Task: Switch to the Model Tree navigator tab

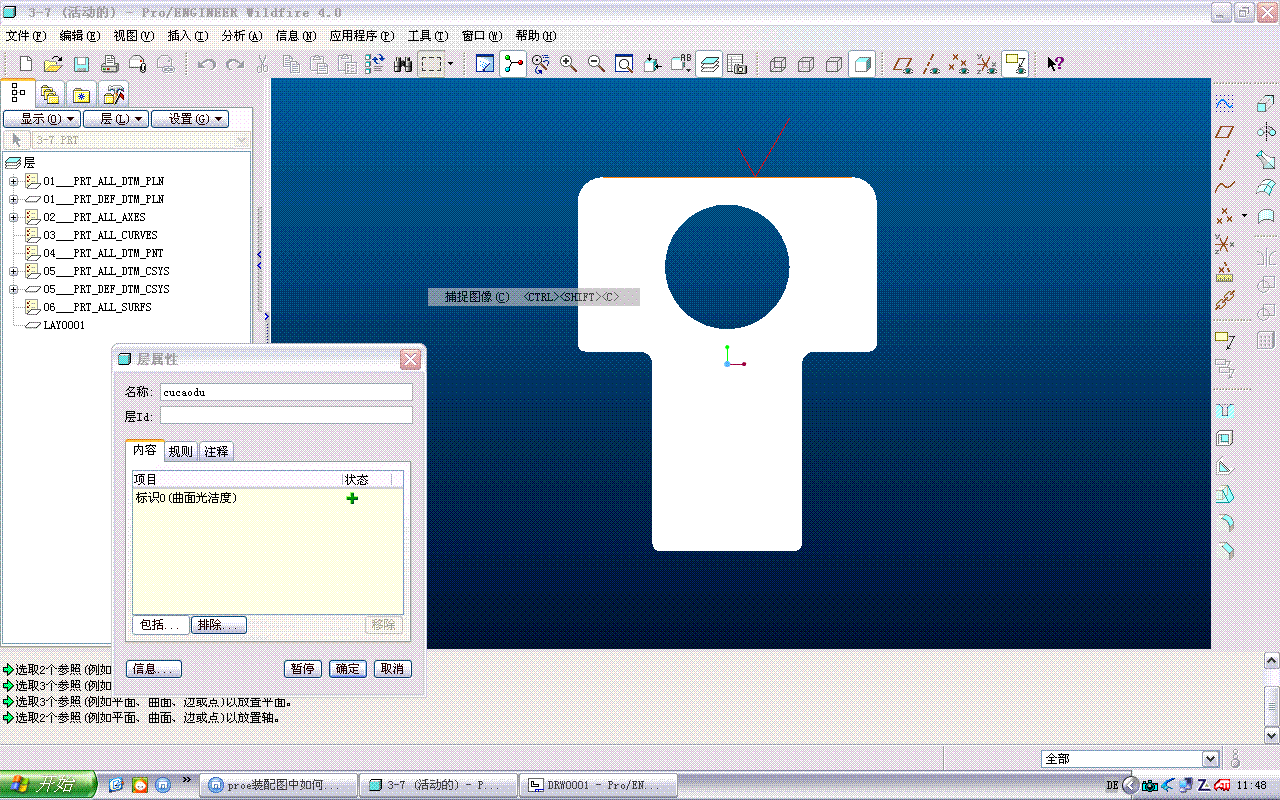Action: pos(18,94)
